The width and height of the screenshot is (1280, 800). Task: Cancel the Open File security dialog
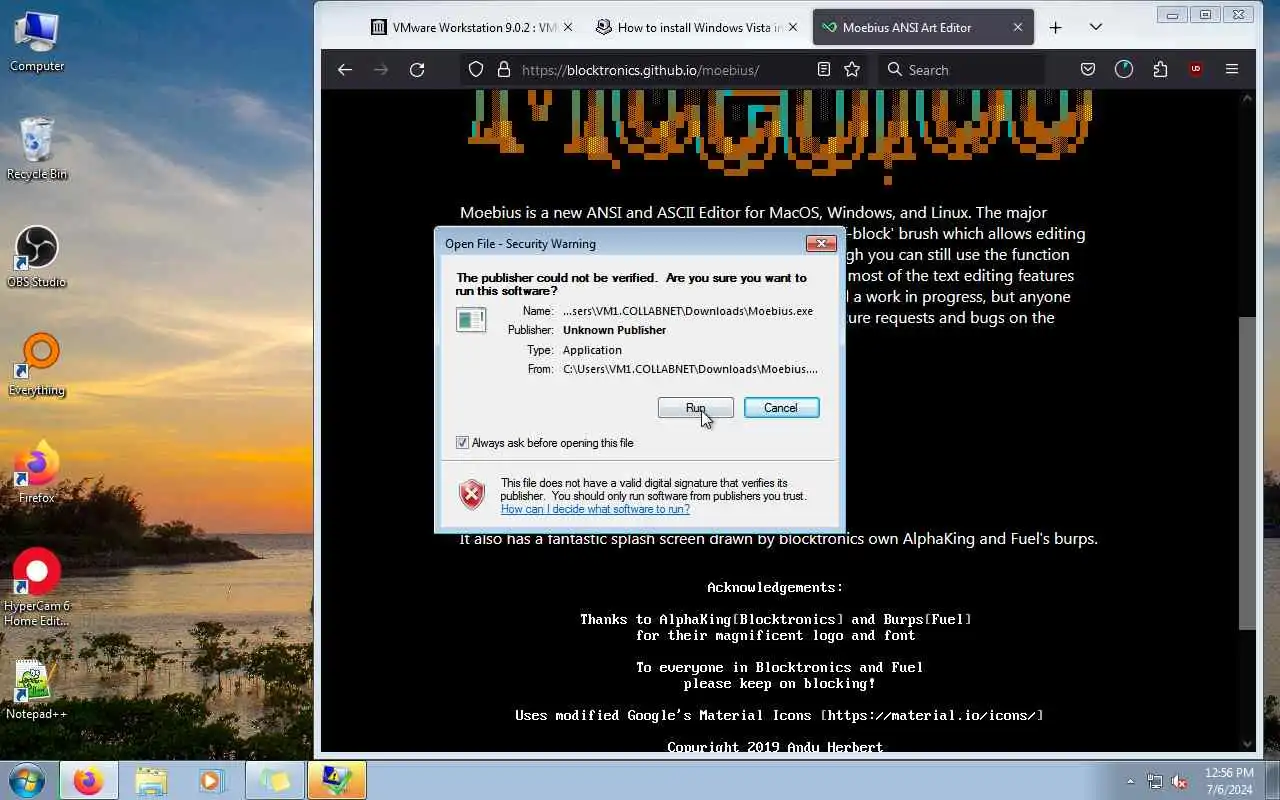click(781, 408)
